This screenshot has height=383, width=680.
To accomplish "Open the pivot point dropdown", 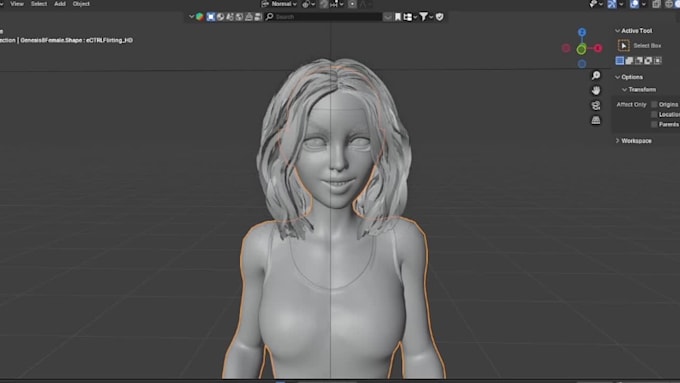I will [308, 4].
